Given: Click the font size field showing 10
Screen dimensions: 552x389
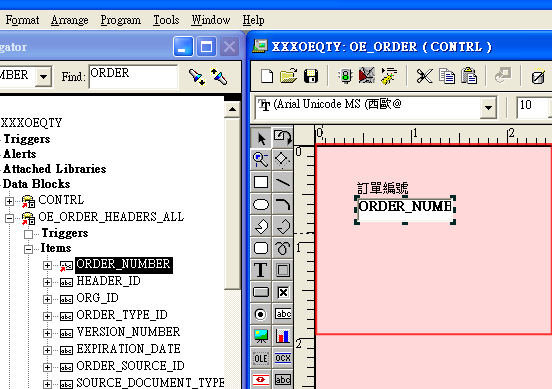Looking at the screenshot, I should click(534, 107).
